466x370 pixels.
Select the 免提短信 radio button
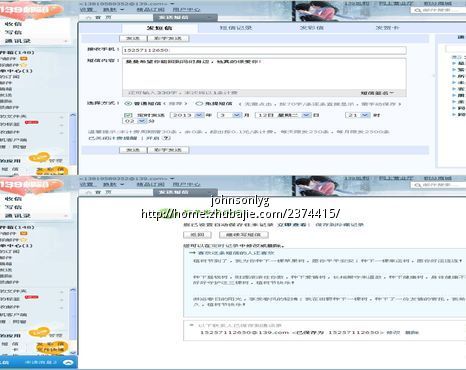point(199,104)
